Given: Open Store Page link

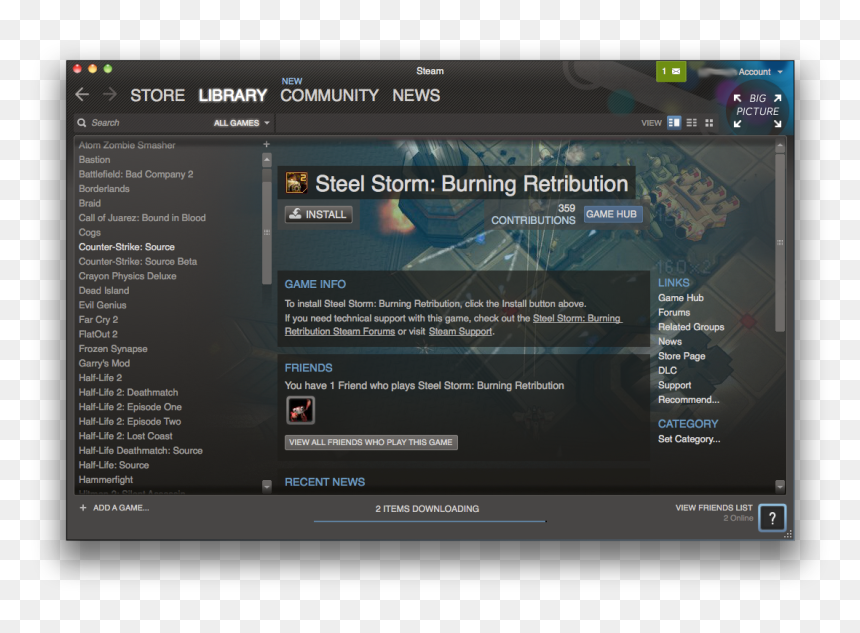Looking at the screenshot, I should tap(682, 356).
